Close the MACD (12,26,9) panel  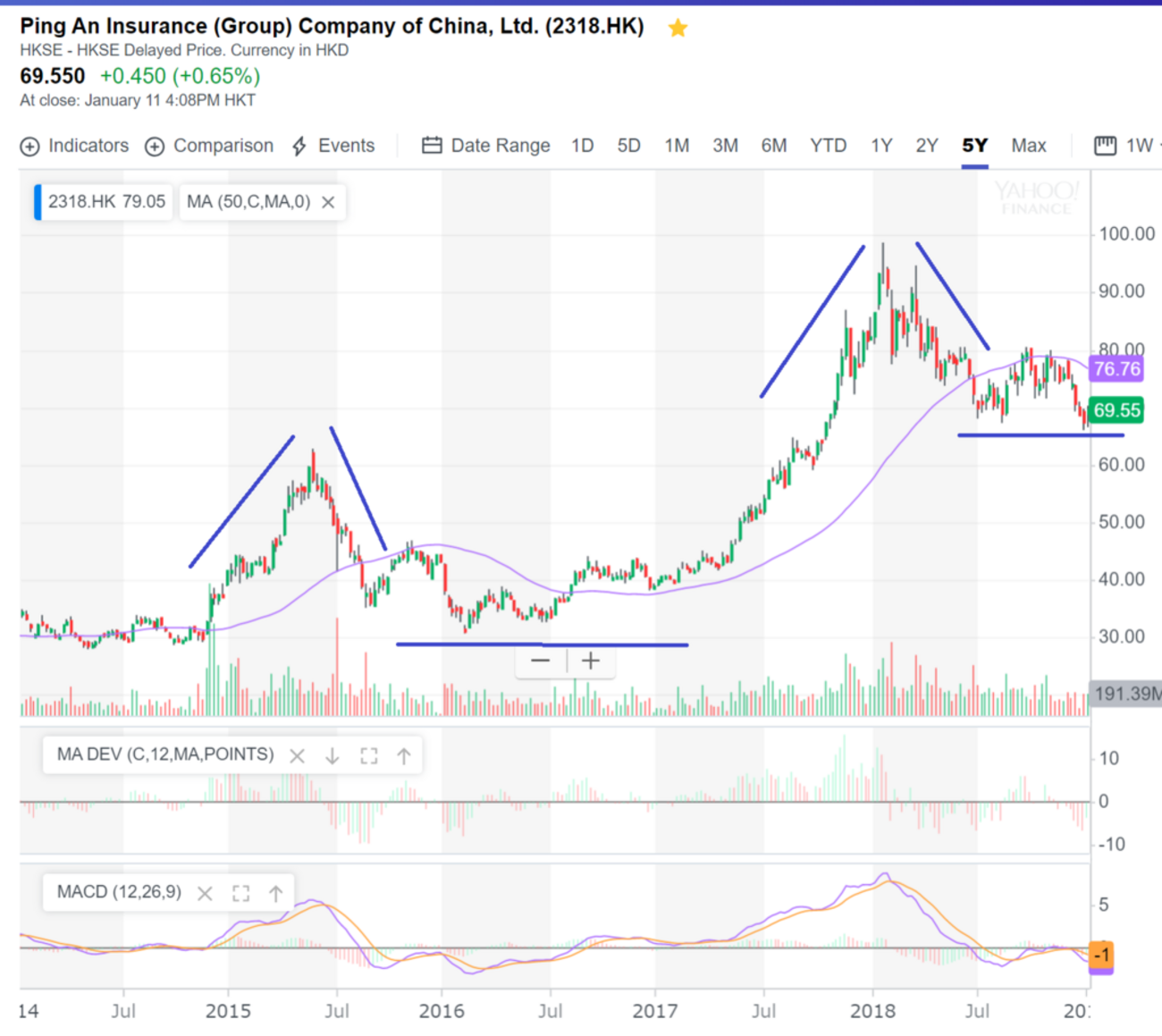[205, 893]
